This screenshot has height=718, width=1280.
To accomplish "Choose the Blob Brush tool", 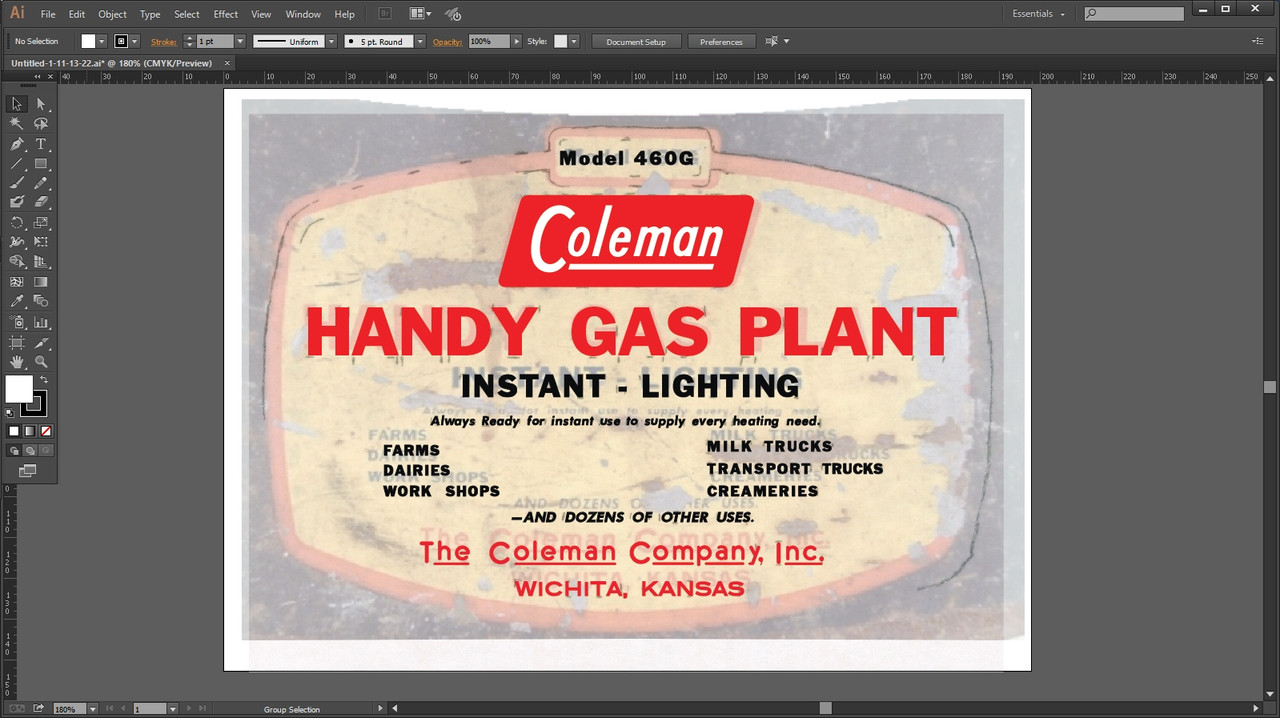I will [x=17, y=202].
